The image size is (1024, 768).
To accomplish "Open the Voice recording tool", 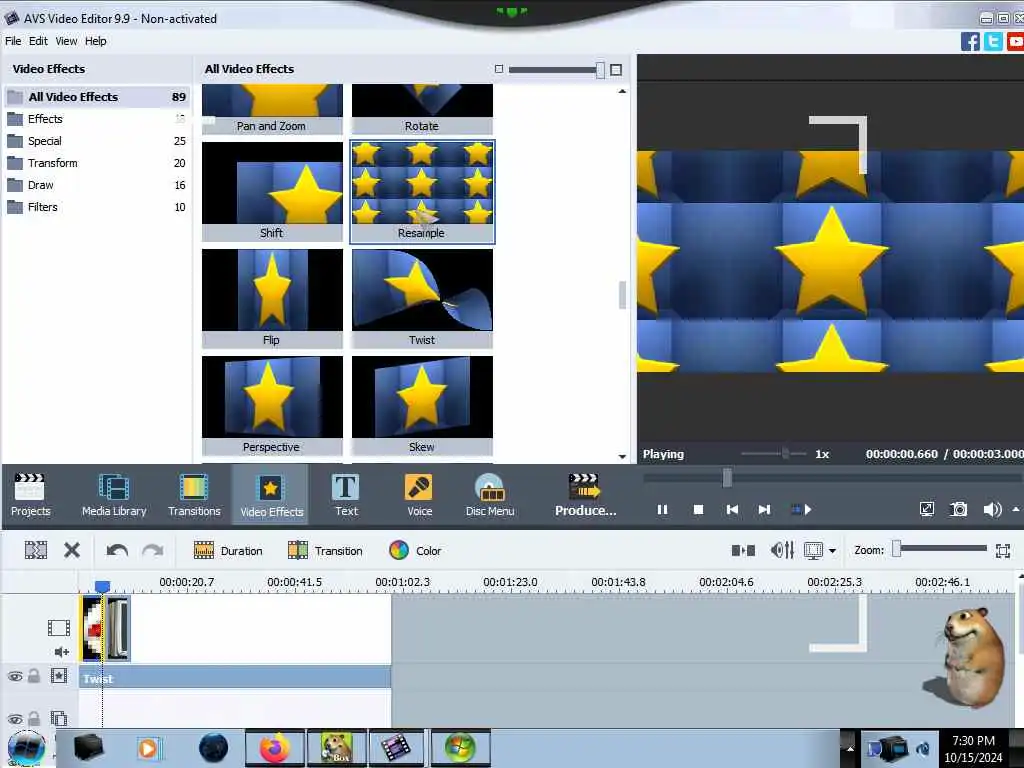I will [x=419, y=494].
